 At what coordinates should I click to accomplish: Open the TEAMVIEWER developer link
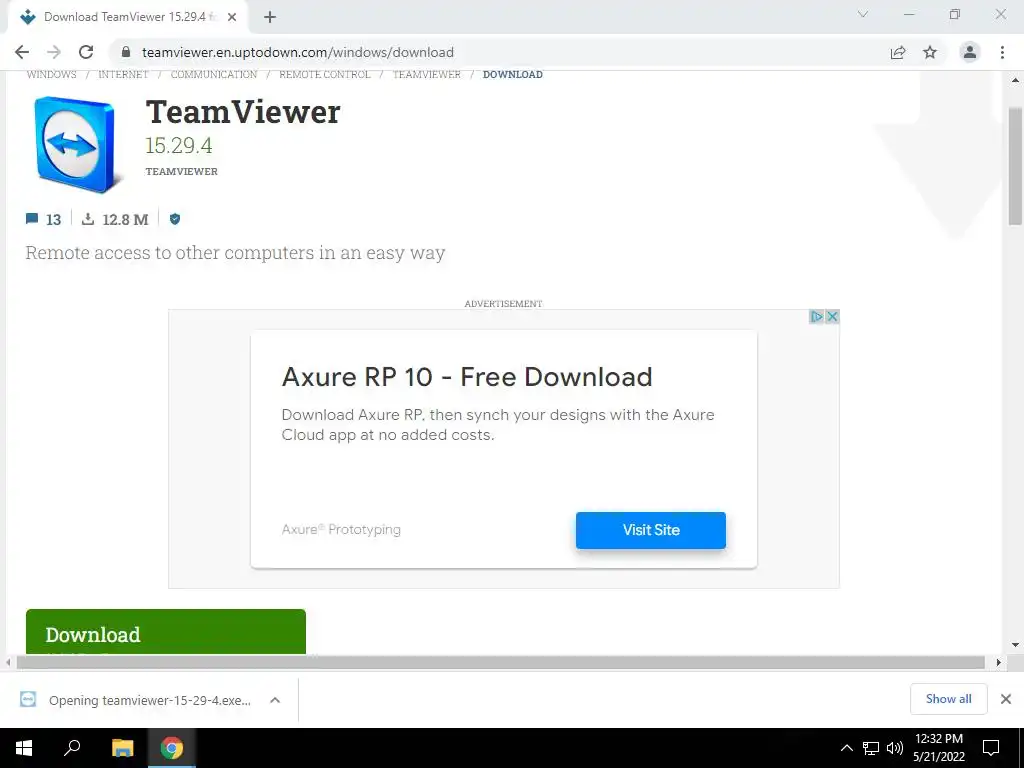(x=182, y=171)
